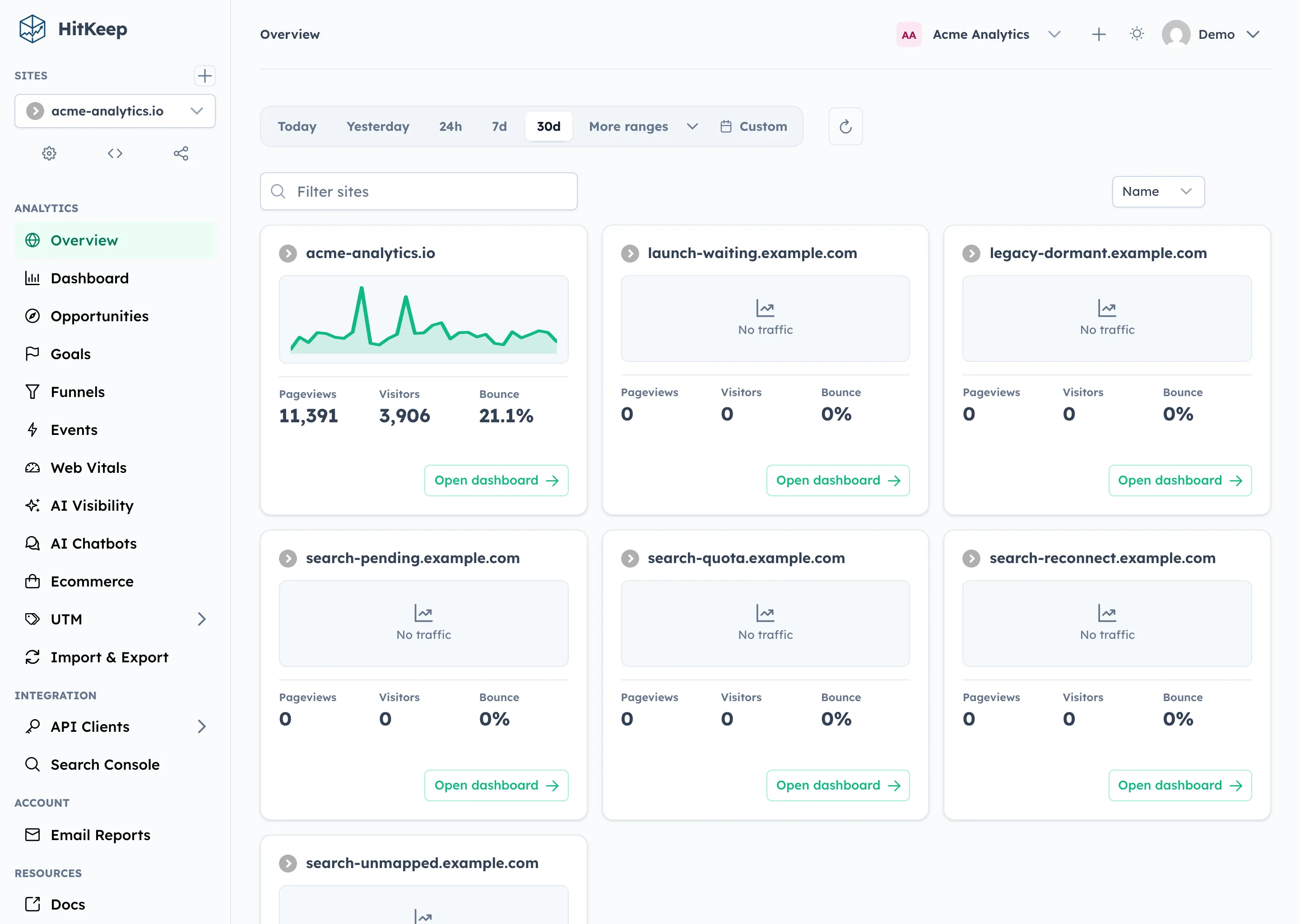The image size is (1300, 924).
Task: Open Email Reports page
Action: pyautogui.click(x=115, y=835)
